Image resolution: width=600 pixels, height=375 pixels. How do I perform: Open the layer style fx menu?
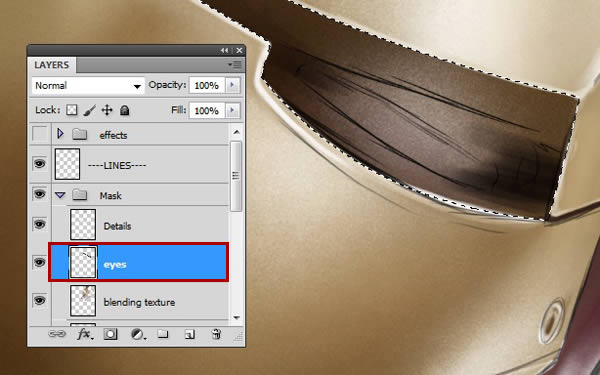85,334
